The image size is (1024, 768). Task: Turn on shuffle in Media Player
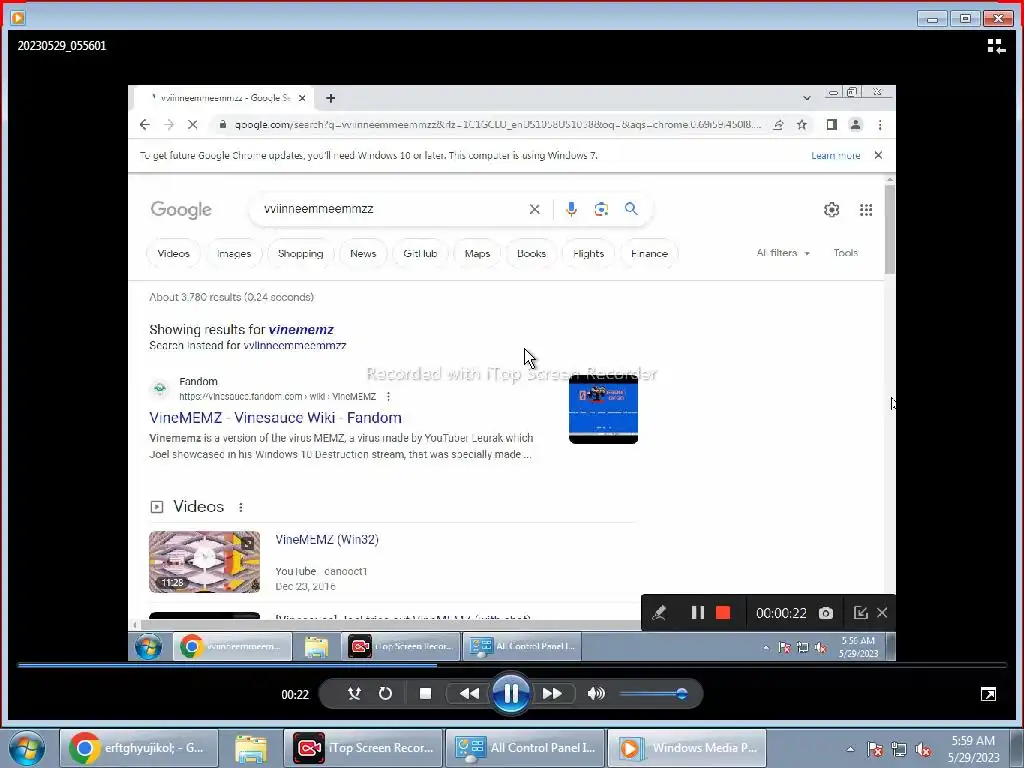(354, 694)
